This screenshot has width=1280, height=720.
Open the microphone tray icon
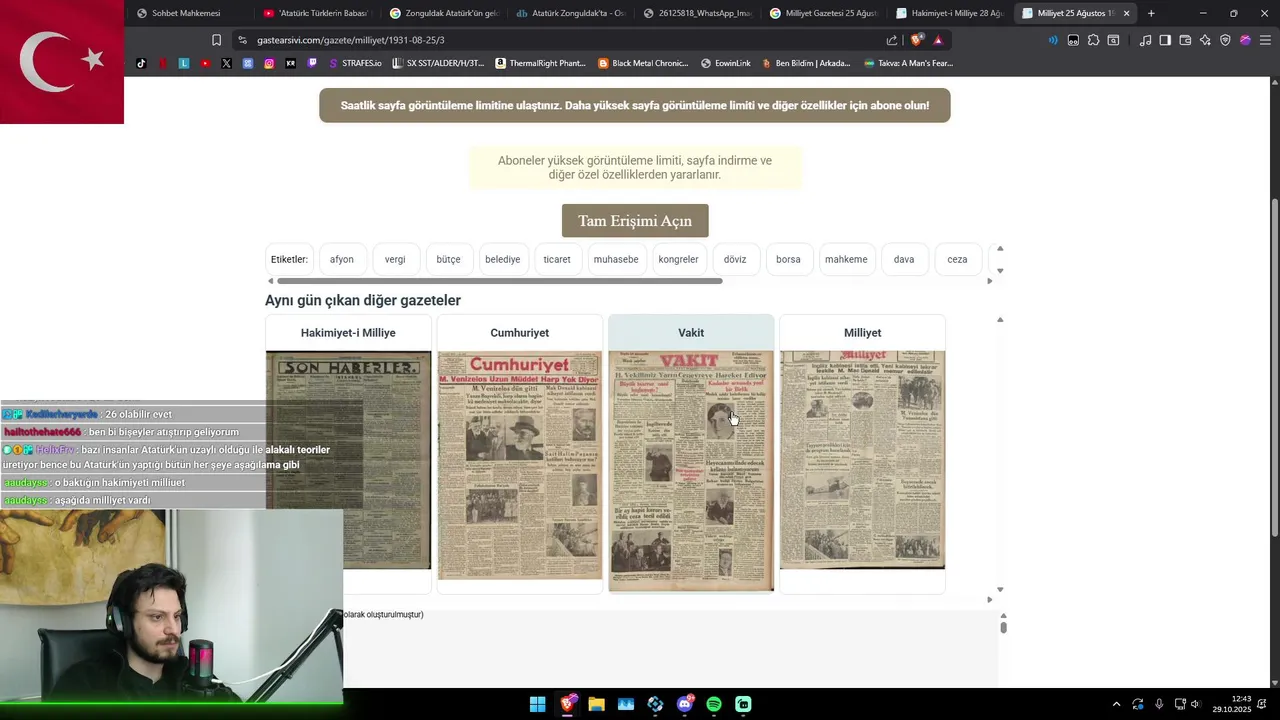pyautogui.click(x=1159, y=704)
